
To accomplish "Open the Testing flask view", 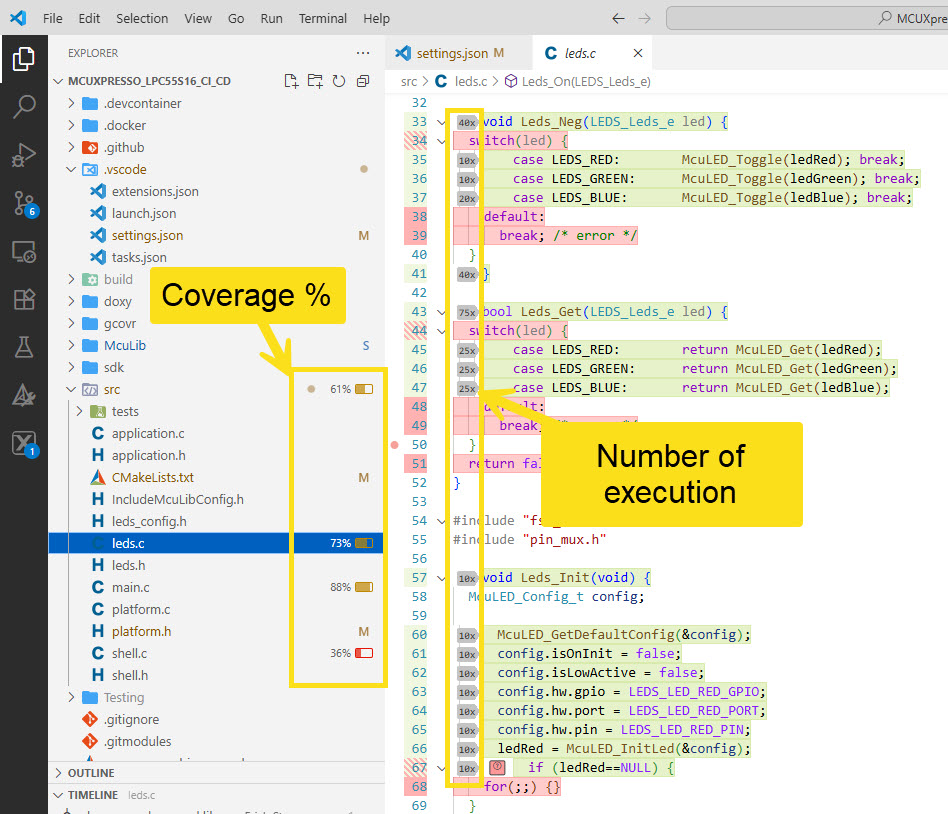I will coord(24,347).
